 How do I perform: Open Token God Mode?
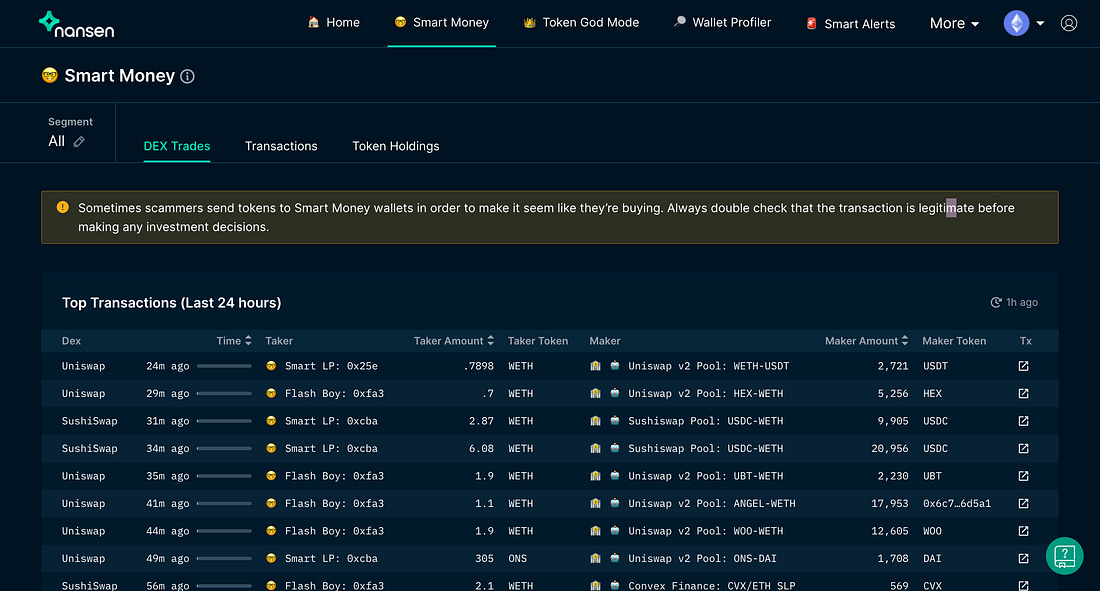pos(582,22)
